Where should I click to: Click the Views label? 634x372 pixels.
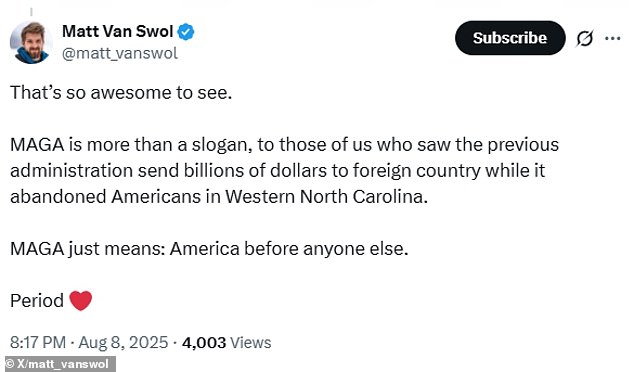(251, 343)
